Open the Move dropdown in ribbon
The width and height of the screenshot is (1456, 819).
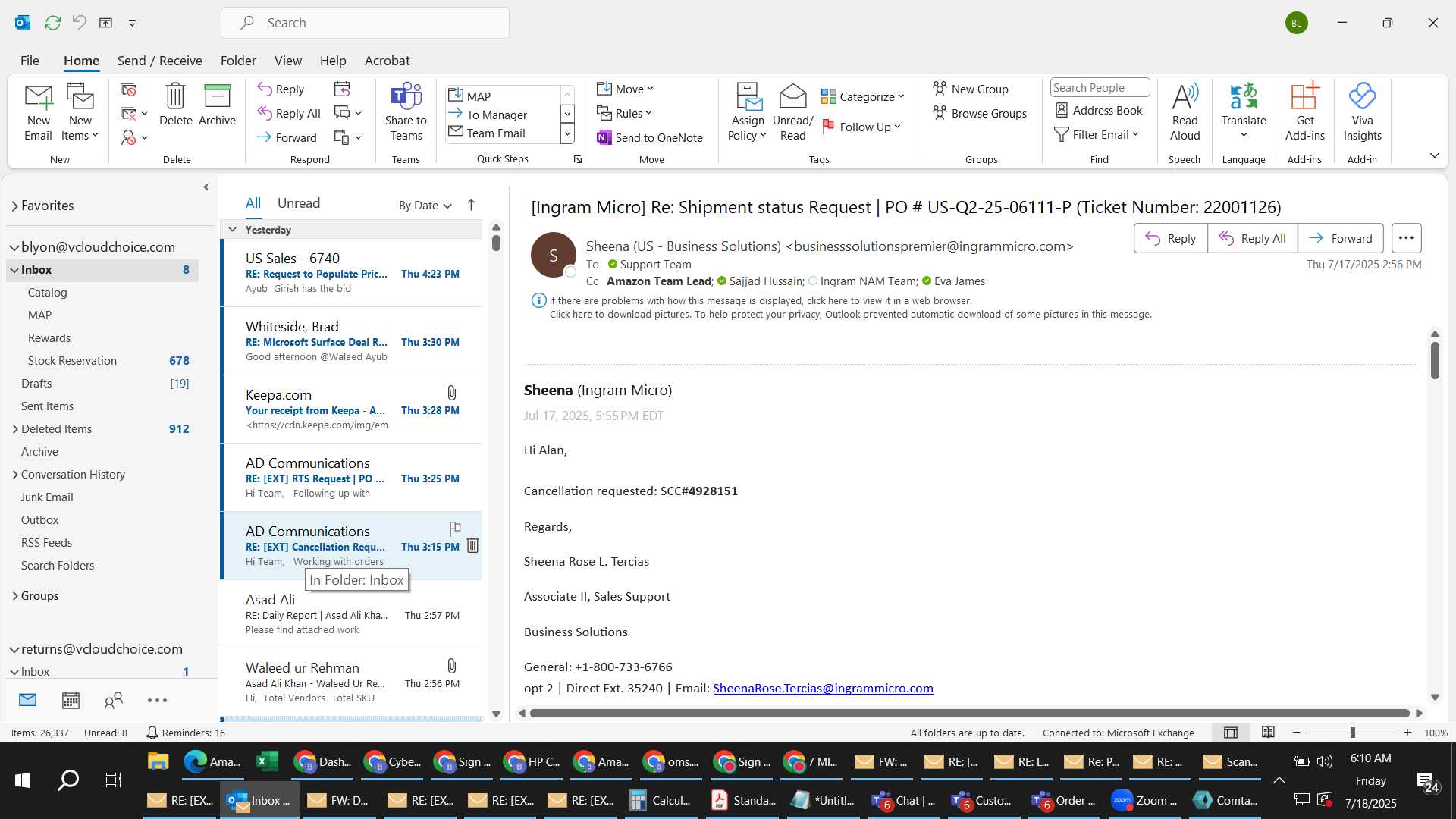tap(626, 89)
